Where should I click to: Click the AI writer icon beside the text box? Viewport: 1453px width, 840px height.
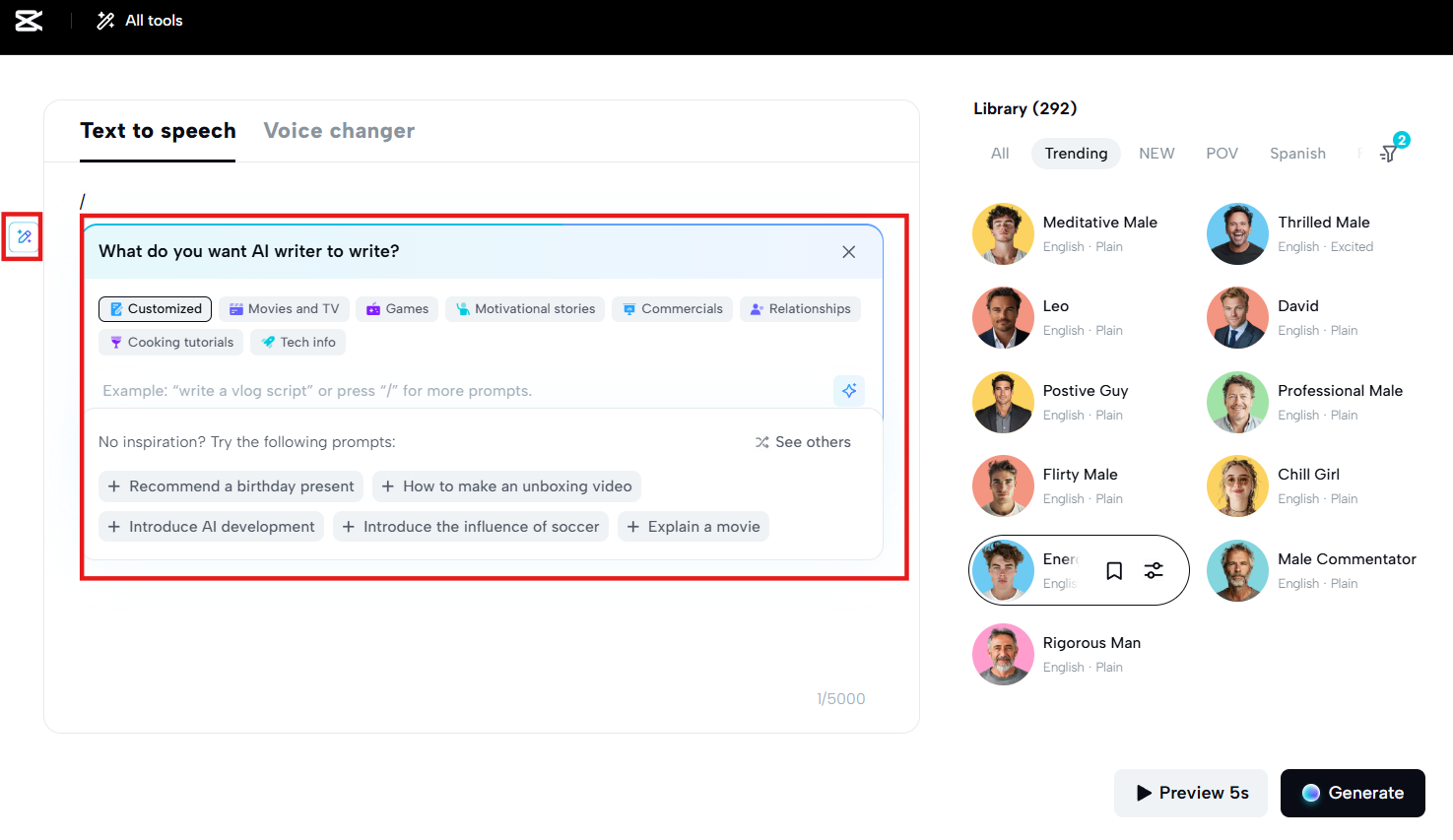pyautogui.click(x=24, y=237)
